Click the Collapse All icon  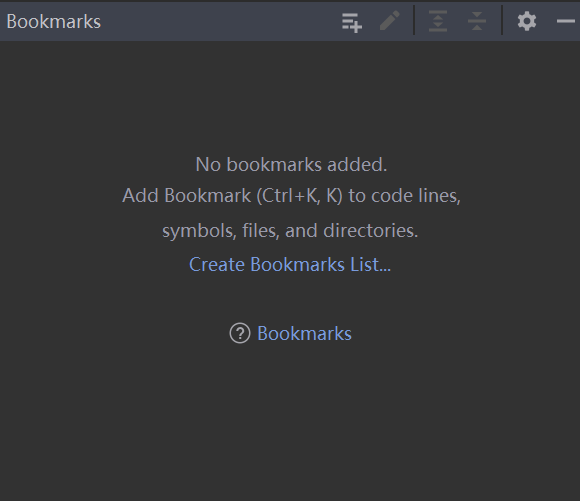477,21
